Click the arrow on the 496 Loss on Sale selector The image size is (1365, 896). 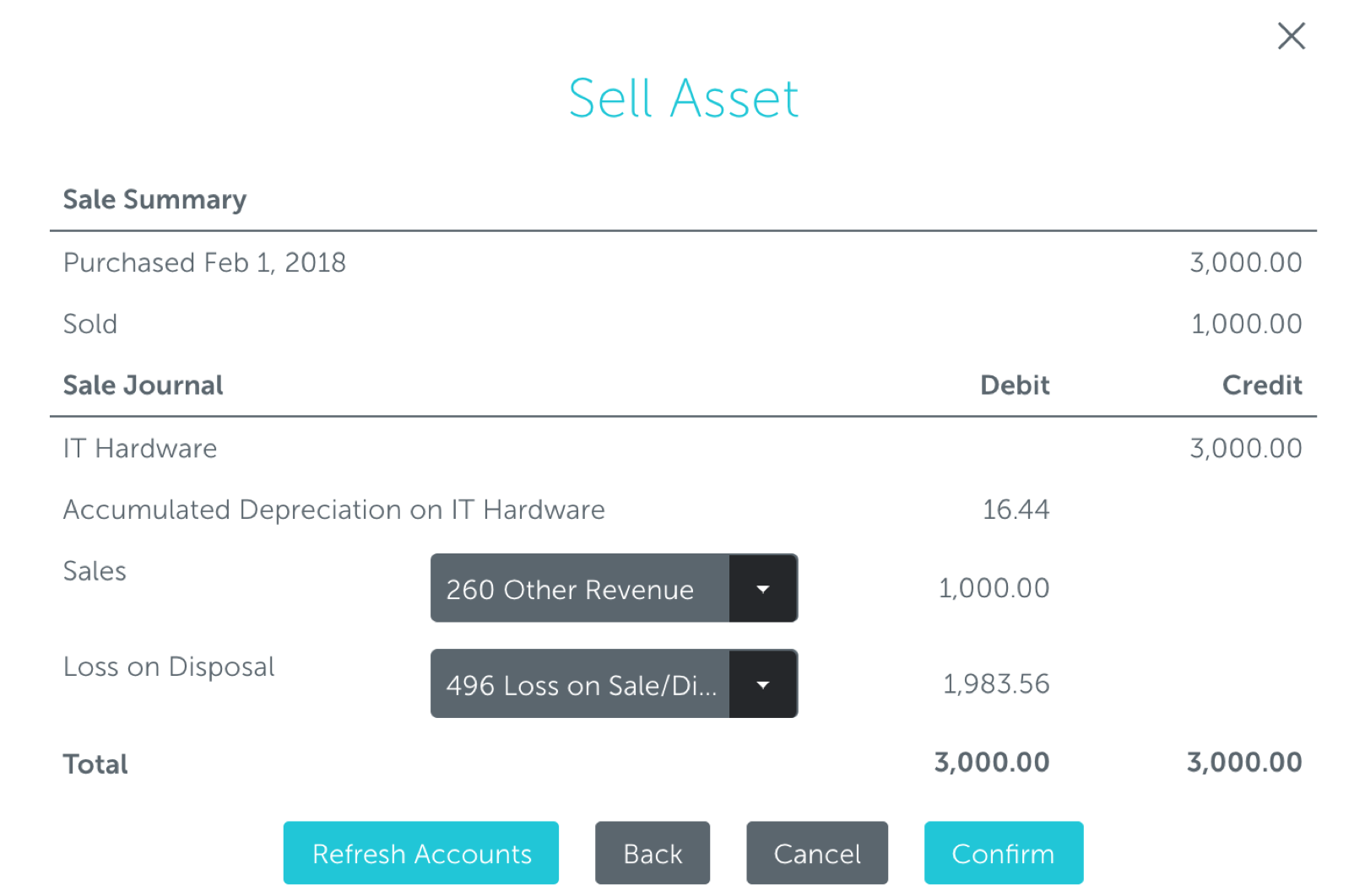pos(762,683)
